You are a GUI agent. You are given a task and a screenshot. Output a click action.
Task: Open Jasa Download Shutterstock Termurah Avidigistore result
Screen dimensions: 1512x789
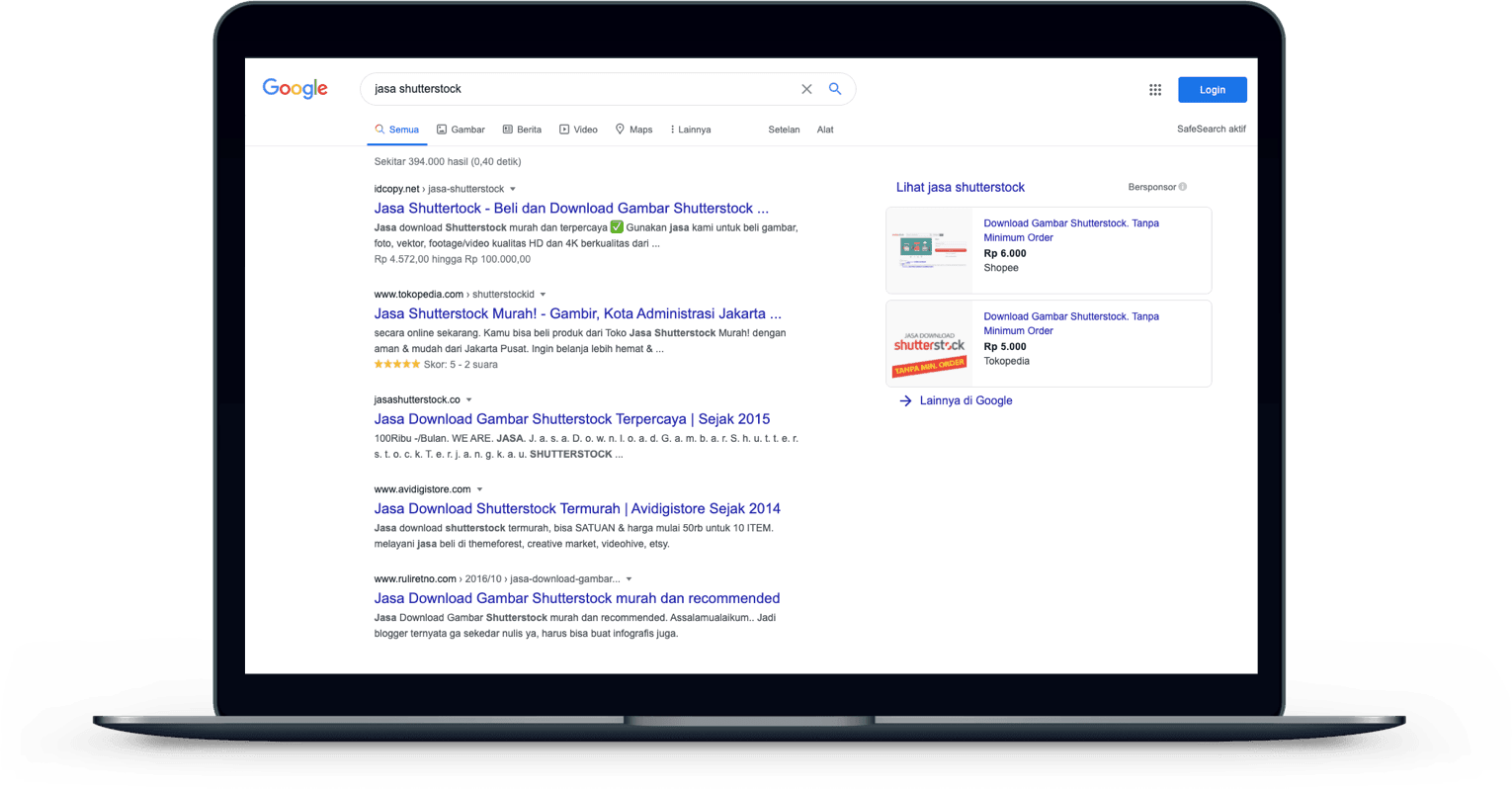tap(577, 508)
